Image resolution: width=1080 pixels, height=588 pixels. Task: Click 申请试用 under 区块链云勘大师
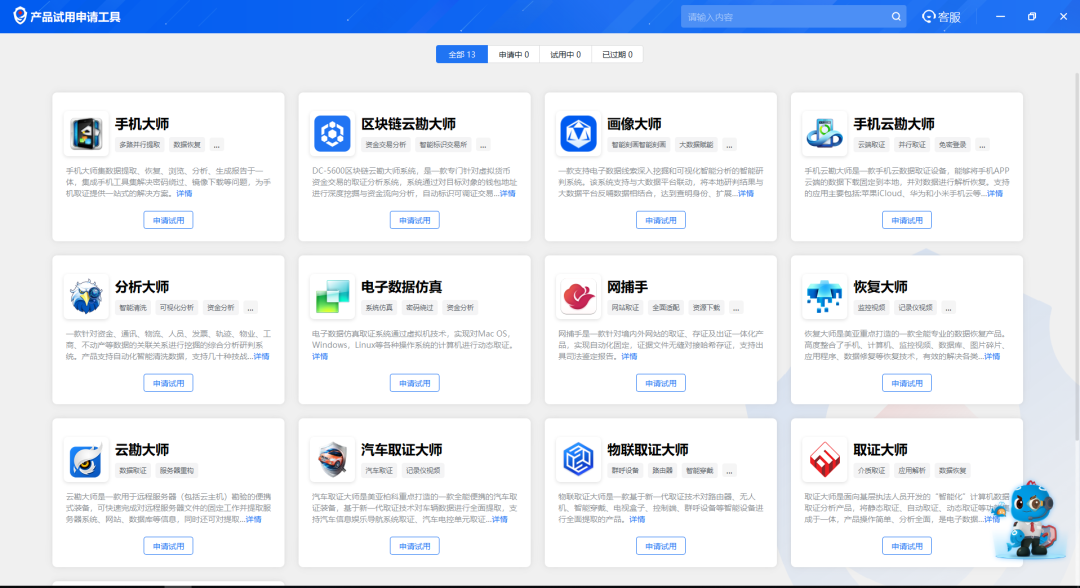[x=415, y=220]
